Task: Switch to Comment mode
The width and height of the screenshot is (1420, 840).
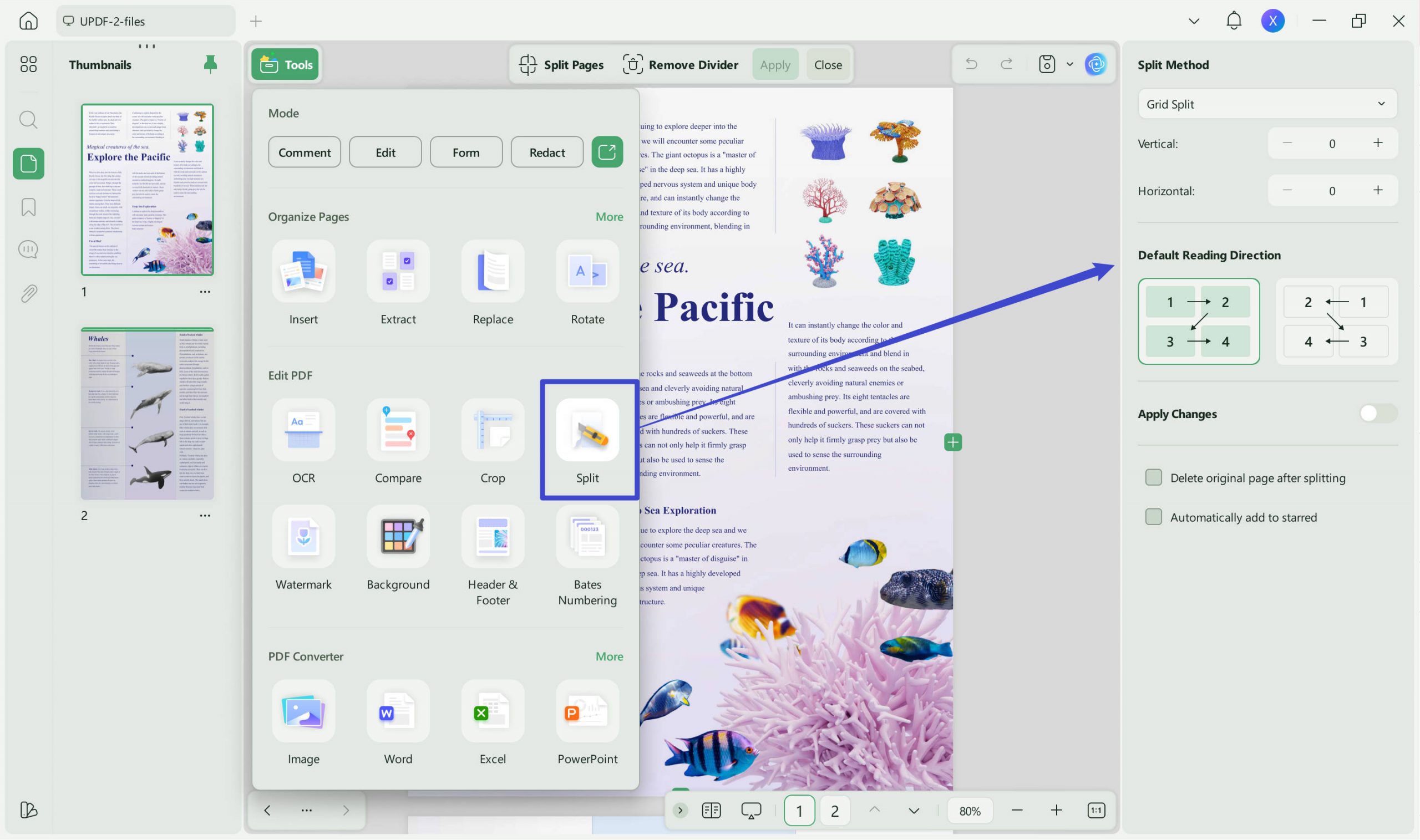Action: click(305, 152)
